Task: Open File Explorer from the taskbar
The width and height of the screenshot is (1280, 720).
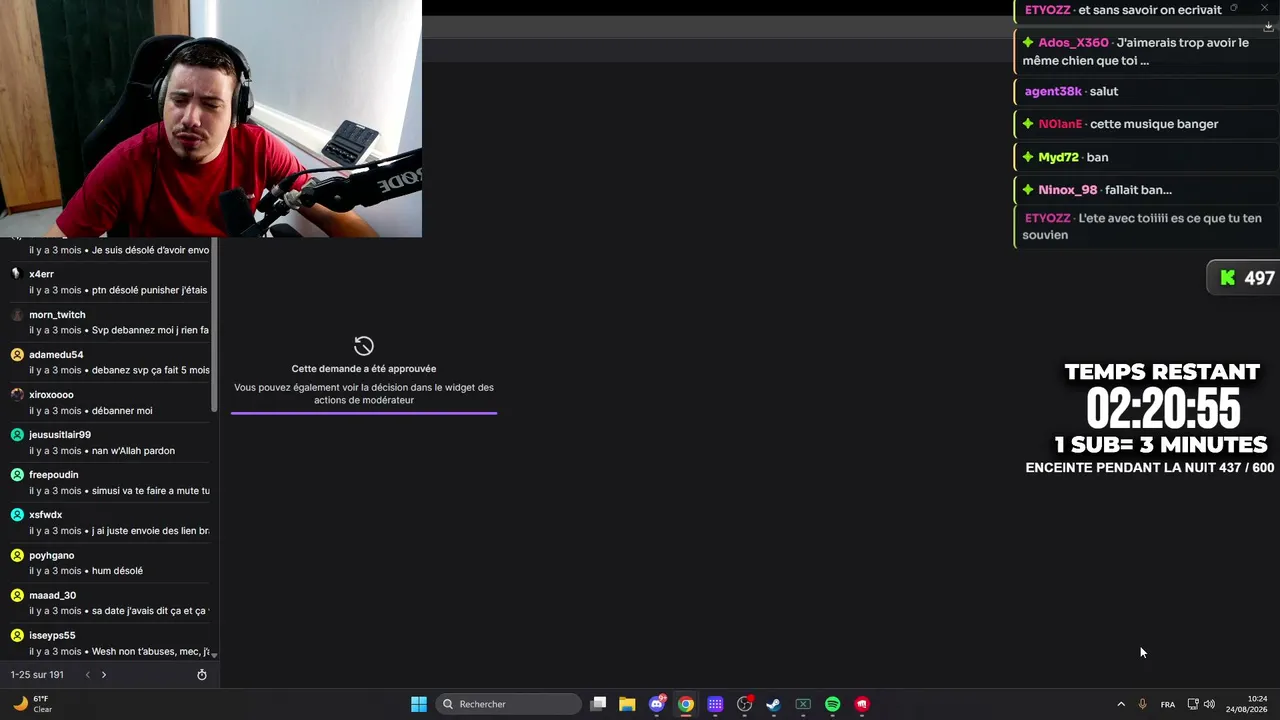Action: click(x=627, y=704)
